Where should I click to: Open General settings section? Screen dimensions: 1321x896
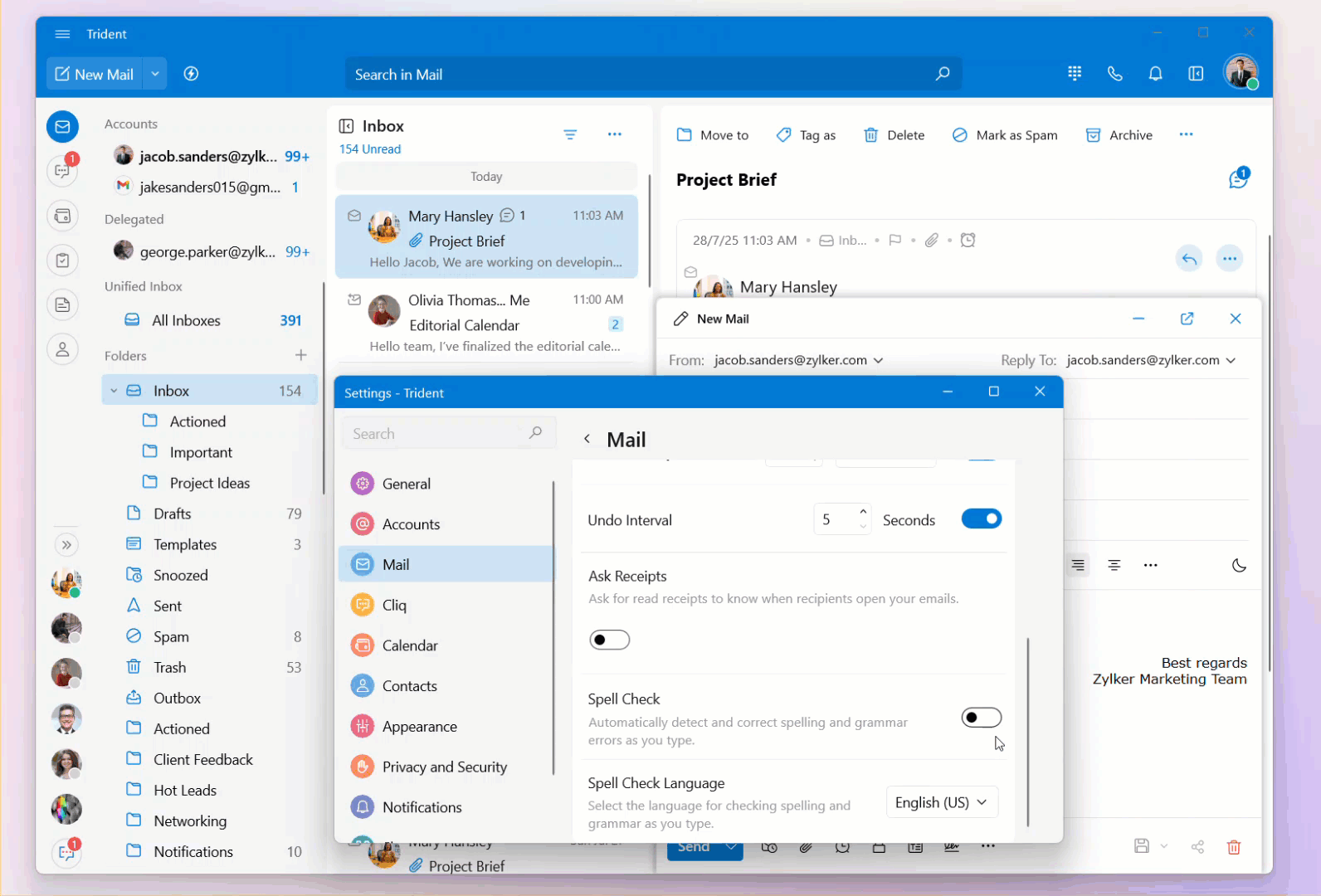pyautogui.click(x=446, y=484)
